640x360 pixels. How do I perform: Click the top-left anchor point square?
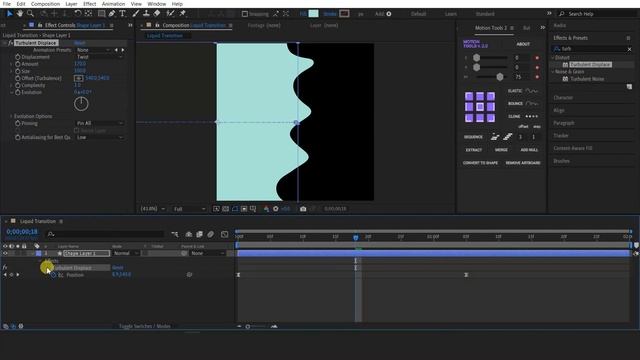[469, 96]
